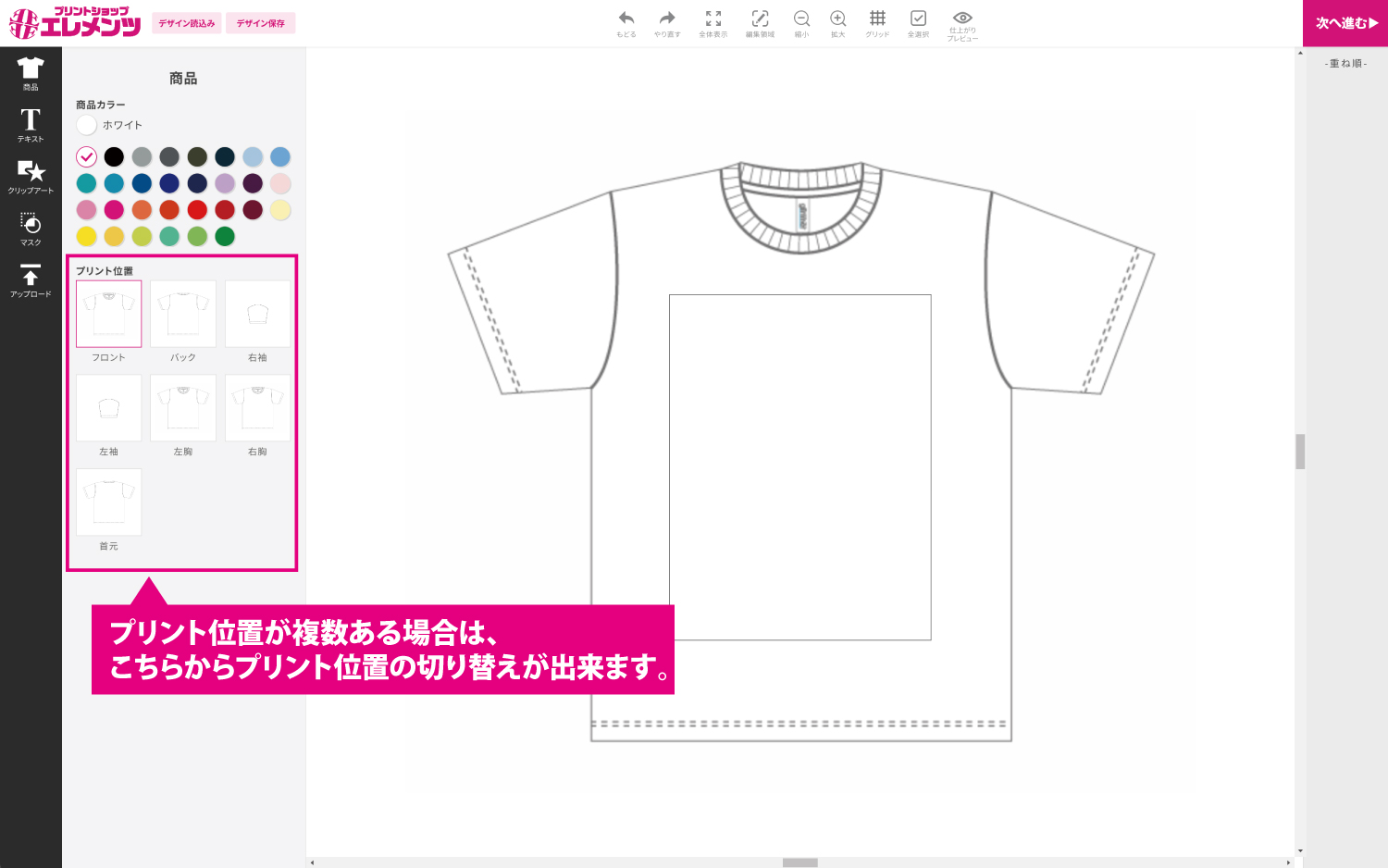Pick the lavender product color swatch
This screenshot has height=868, width=1388.
[225, 183]
